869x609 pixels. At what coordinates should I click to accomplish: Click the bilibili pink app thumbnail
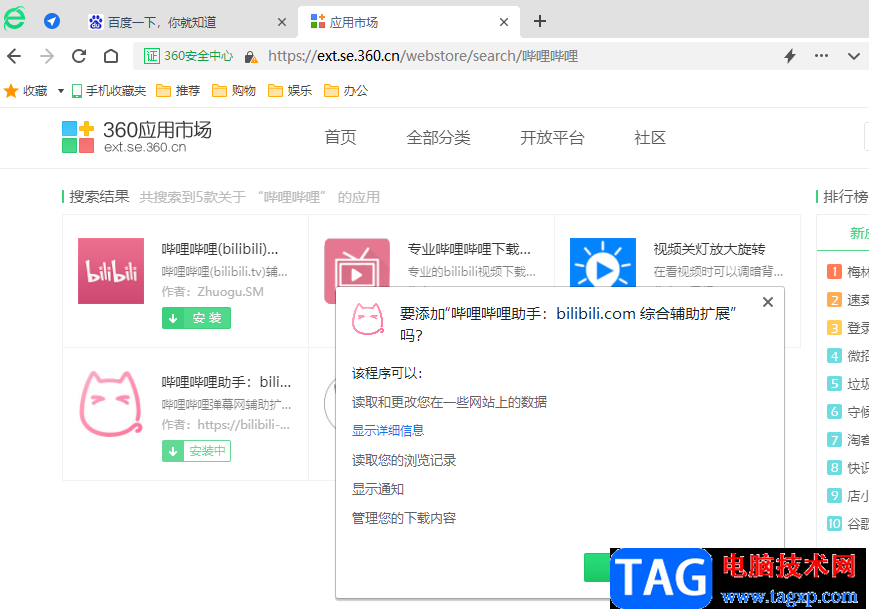[111, 271]
